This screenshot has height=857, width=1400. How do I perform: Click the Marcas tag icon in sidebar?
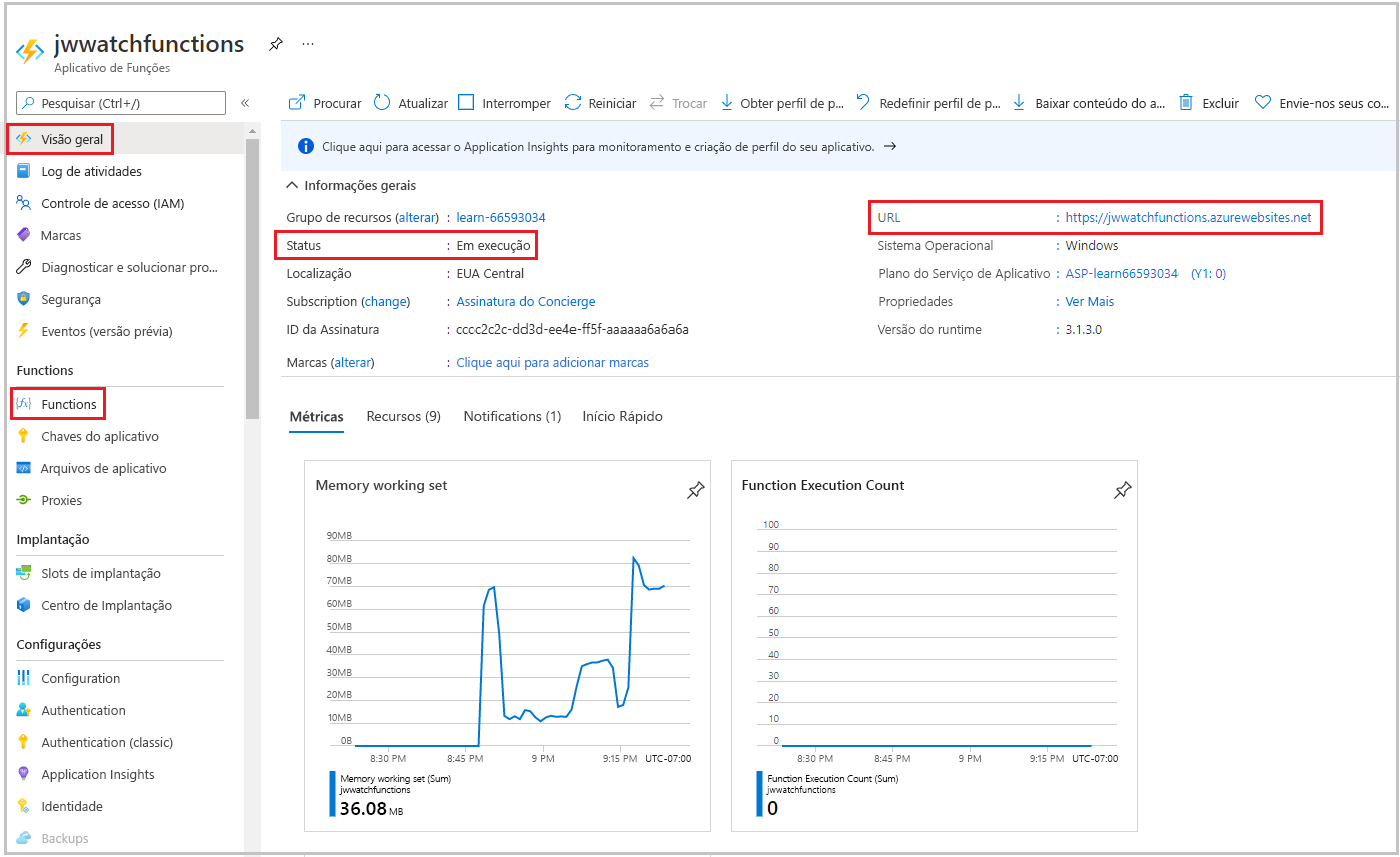click(x=24, y=235)
